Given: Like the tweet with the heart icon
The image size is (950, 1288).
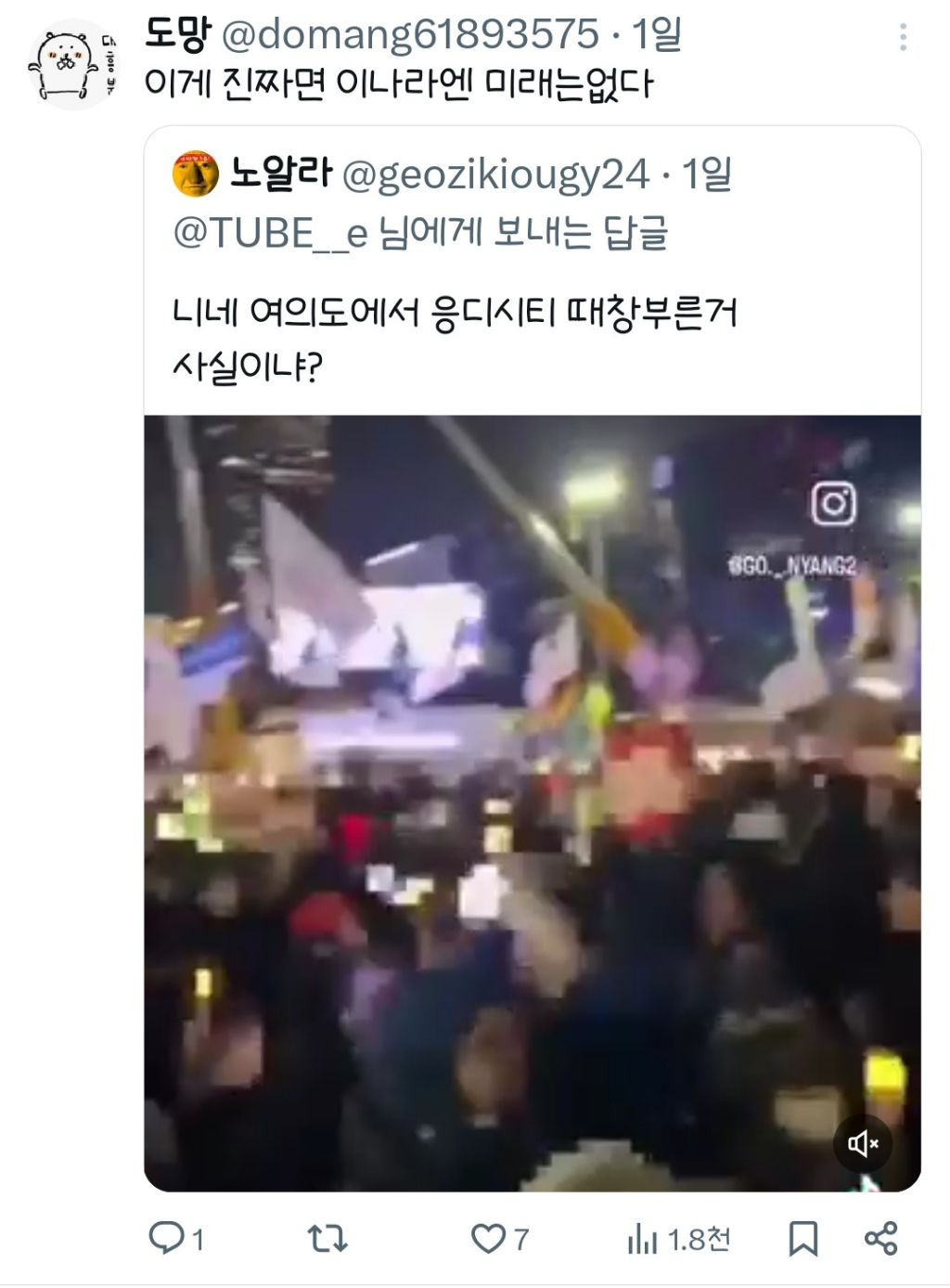Looking at the screenshot, I should [x=488, y=1239].
